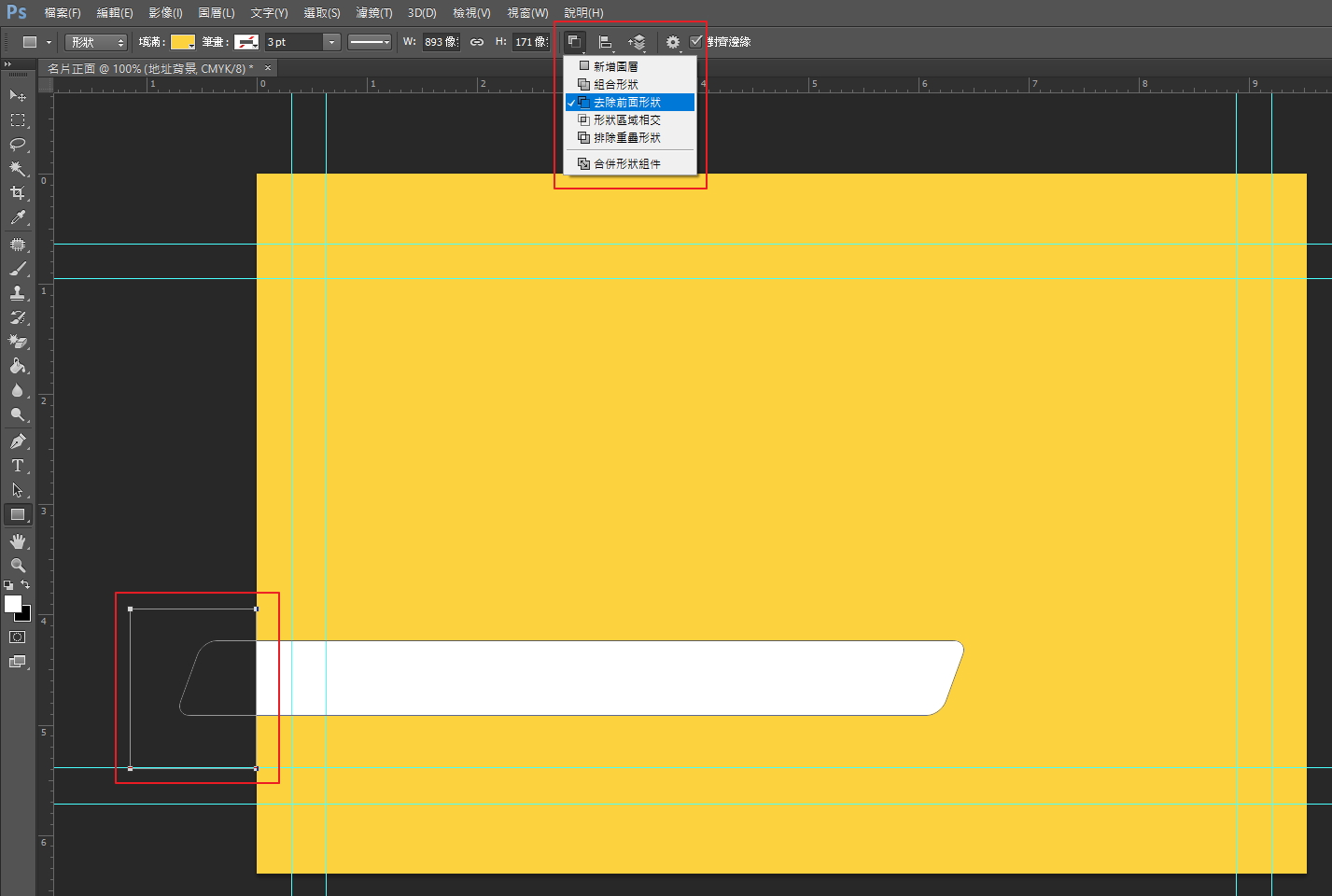Open the 說明(H) menu
This screenshot has height=896, width=1332.
point(583,13)
